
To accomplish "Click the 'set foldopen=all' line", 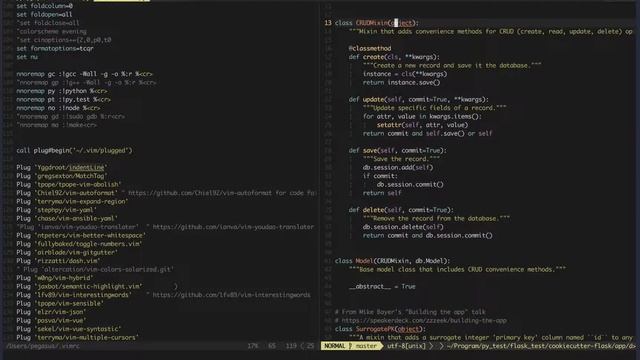I will click(x=44, y=14).
